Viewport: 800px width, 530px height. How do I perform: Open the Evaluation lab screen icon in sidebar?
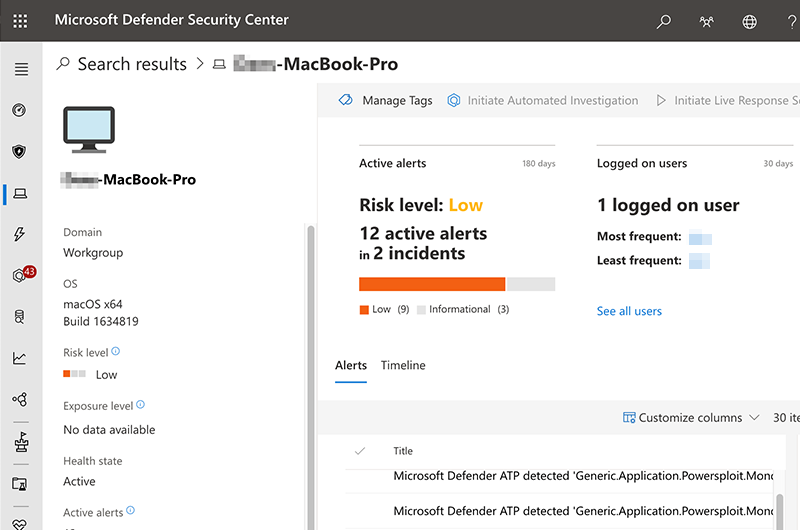click(x=19, y=484)
